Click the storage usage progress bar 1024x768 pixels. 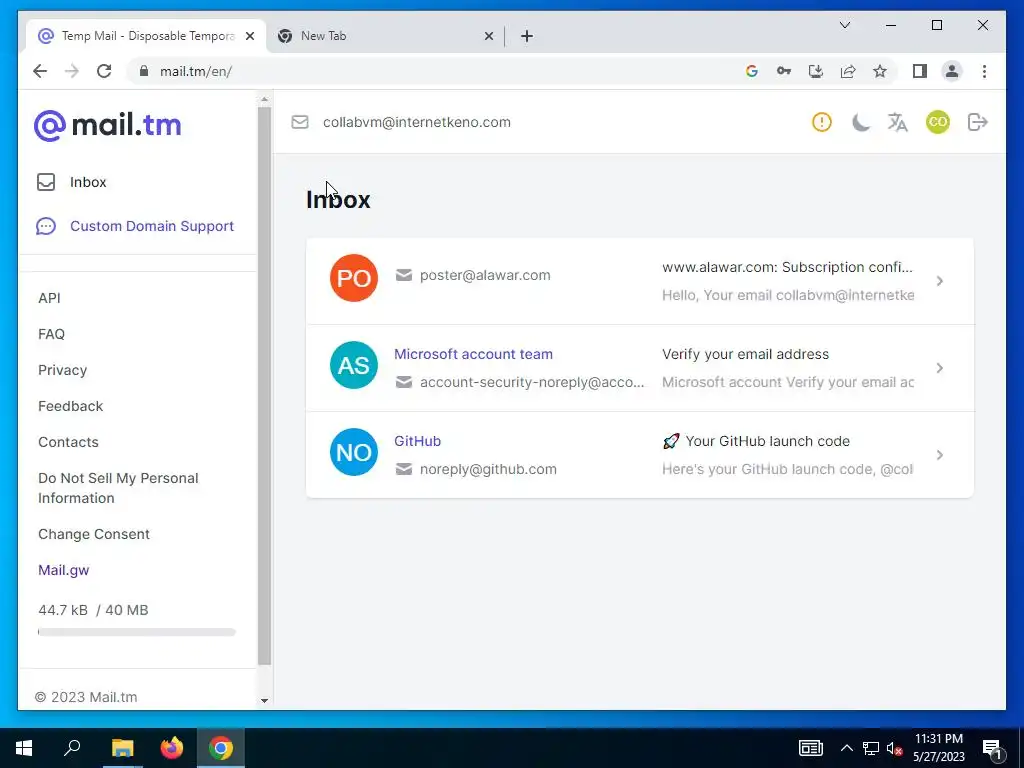coord(136,632)
